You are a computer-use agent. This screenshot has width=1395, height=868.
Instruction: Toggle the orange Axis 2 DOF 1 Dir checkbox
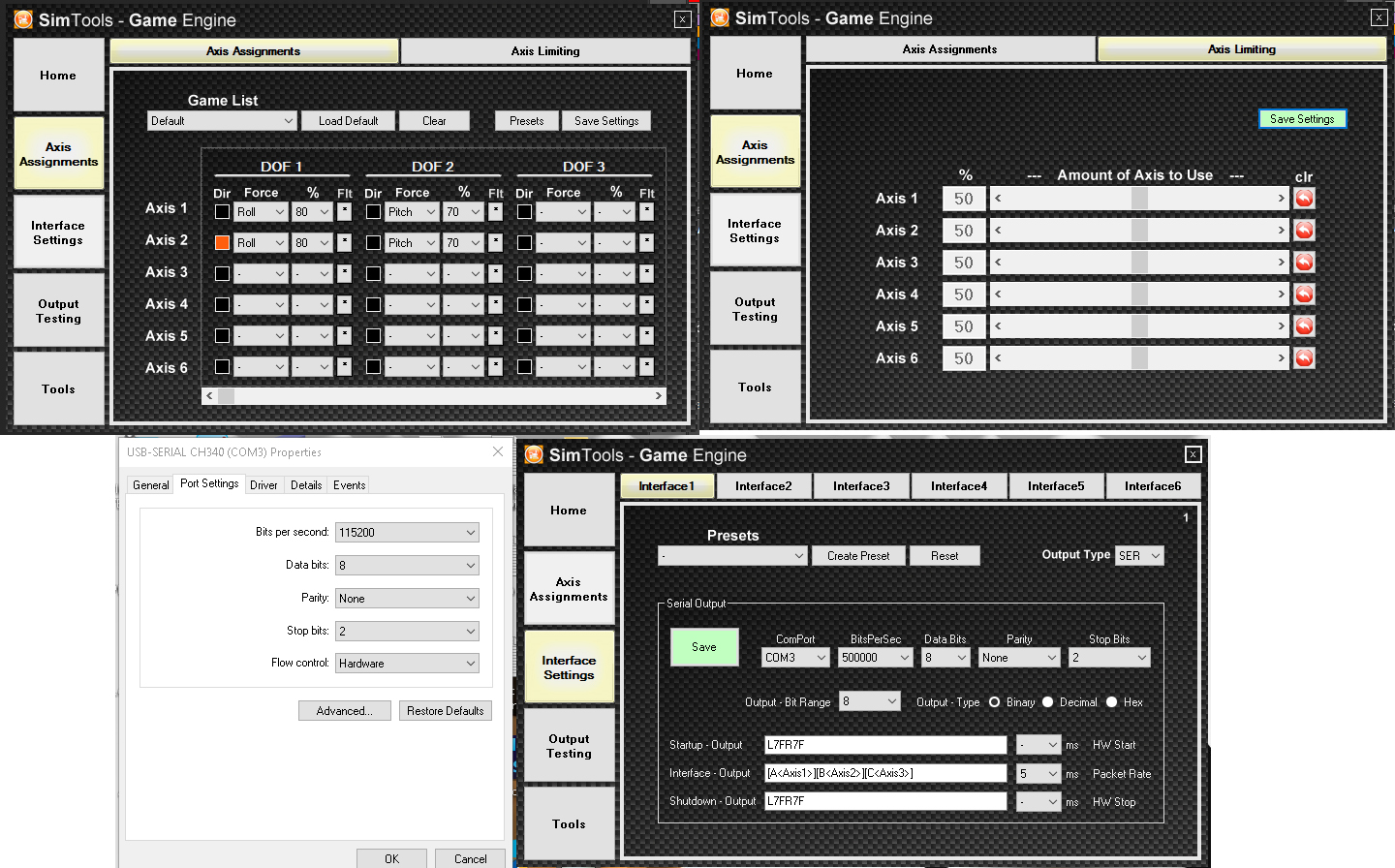coord(222,242)
